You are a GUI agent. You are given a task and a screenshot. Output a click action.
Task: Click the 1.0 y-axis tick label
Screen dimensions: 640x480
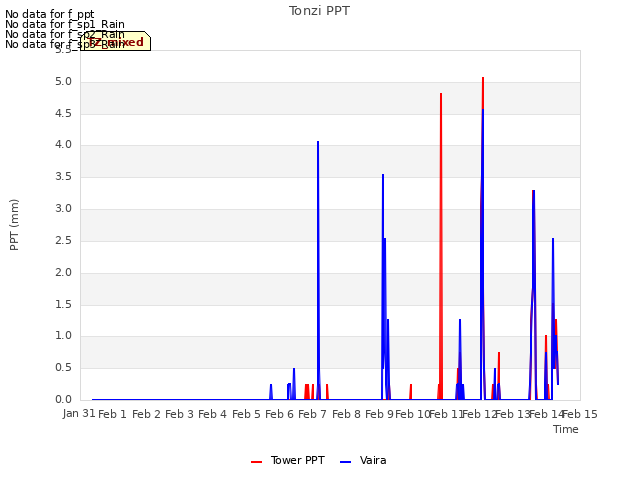pyautogui.click(x=63, y=336)
